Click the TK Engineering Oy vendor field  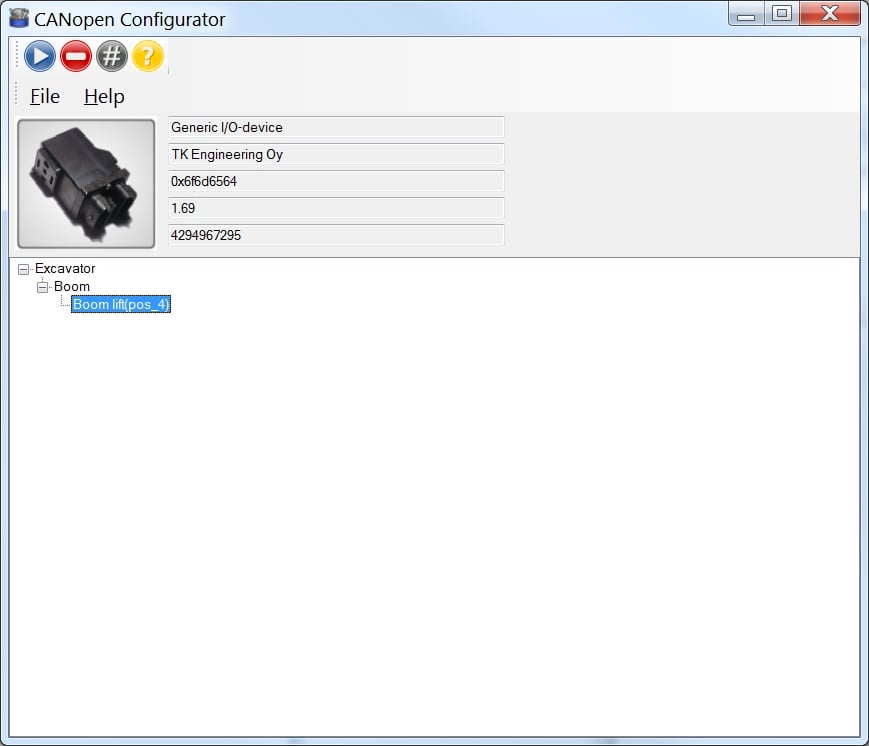pos(334,154)
